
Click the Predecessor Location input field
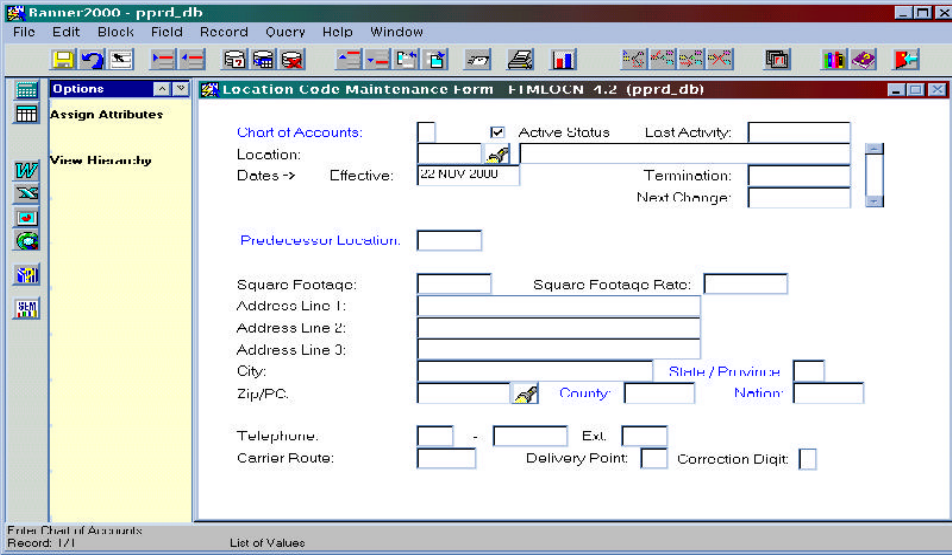[x=449, y=240]
